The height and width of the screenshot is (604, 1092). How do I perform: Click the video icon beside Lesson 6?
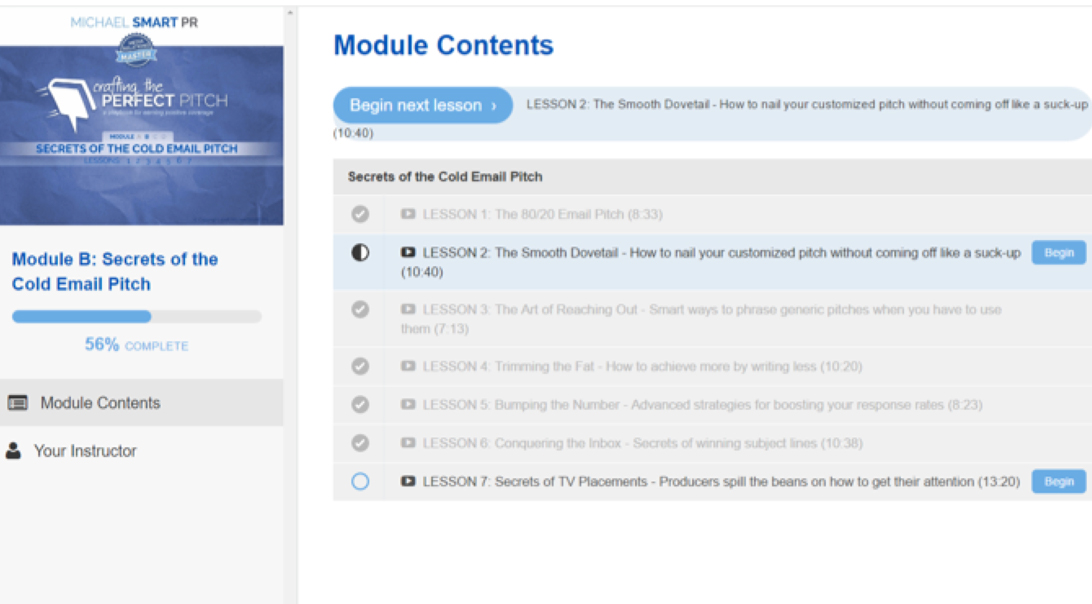point(408,442)
